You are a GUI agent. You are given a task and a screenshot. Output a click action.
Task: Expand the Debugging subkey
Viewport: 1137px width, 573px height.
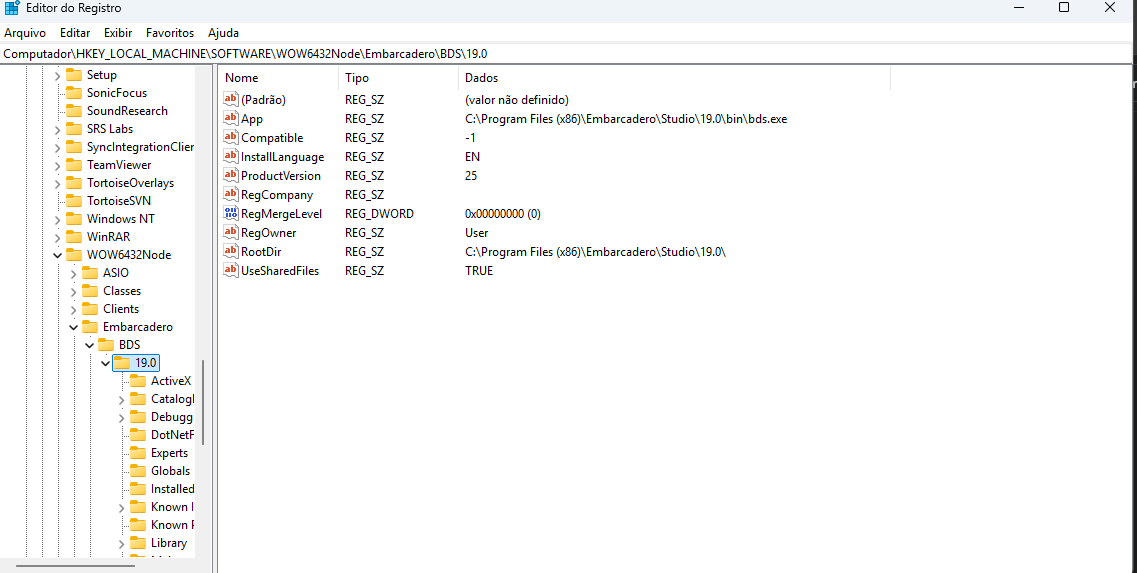click(122, 417)
